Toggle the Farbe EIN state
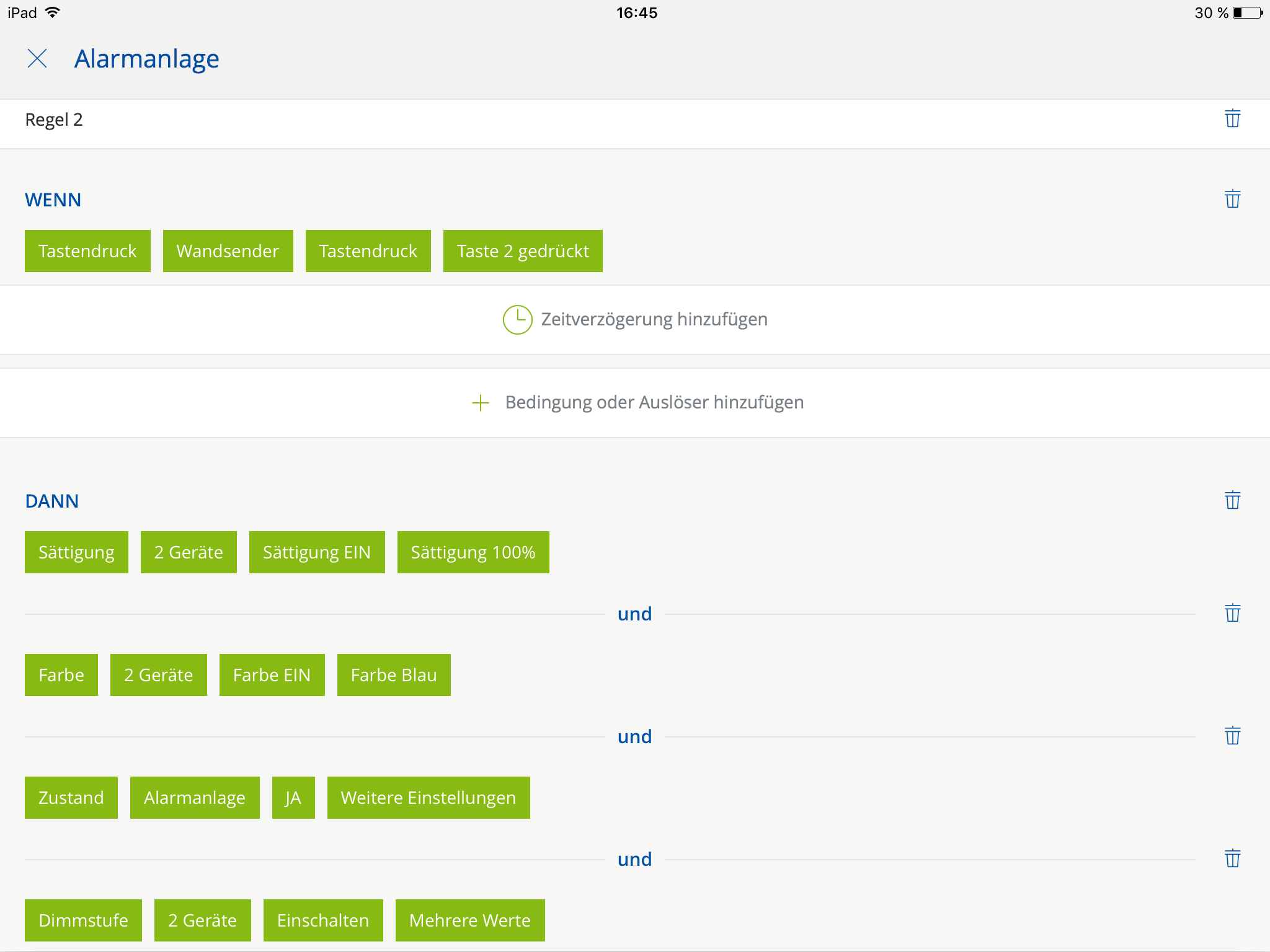Viewport: 1270px width, 952px height. 272,675
